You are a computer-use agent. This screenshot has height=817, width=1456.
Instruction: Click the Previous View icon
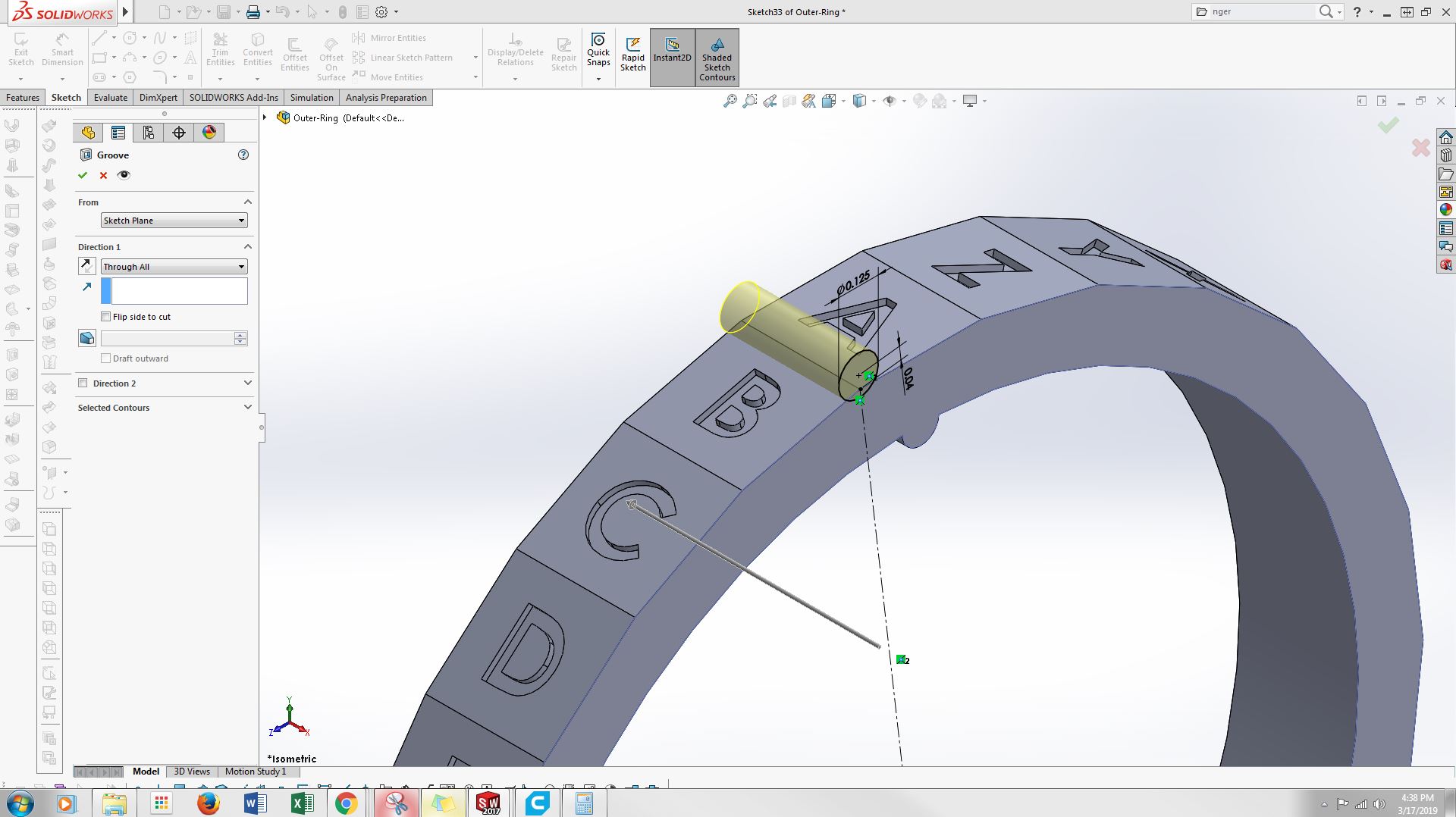770,101
